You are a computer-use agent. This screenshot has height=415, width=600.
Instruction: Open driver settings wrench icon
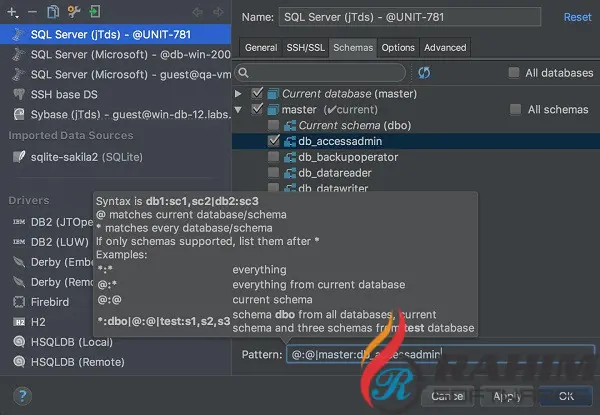(74, 12)
